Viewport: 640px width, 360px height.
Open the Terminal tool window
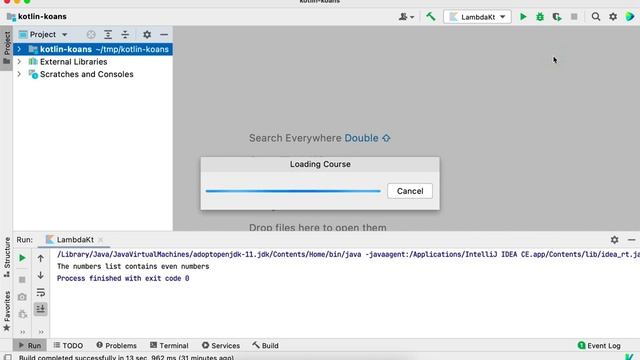point(169,345)
